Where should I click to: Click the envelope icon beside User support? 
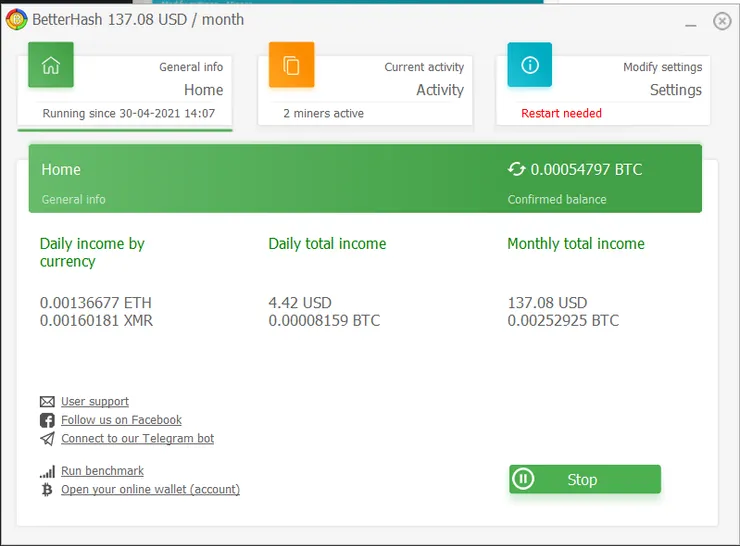[x=47, y=402]
